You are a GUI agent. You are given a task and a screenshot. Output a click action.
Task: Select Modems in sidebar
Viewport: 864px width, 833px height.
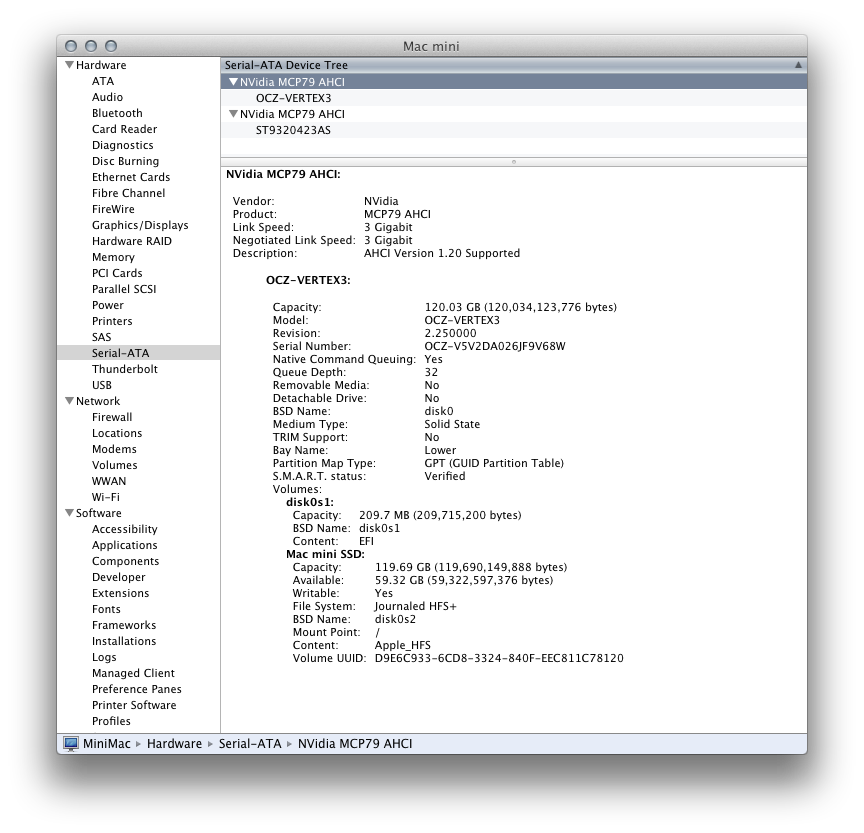[x=115, y=449]
